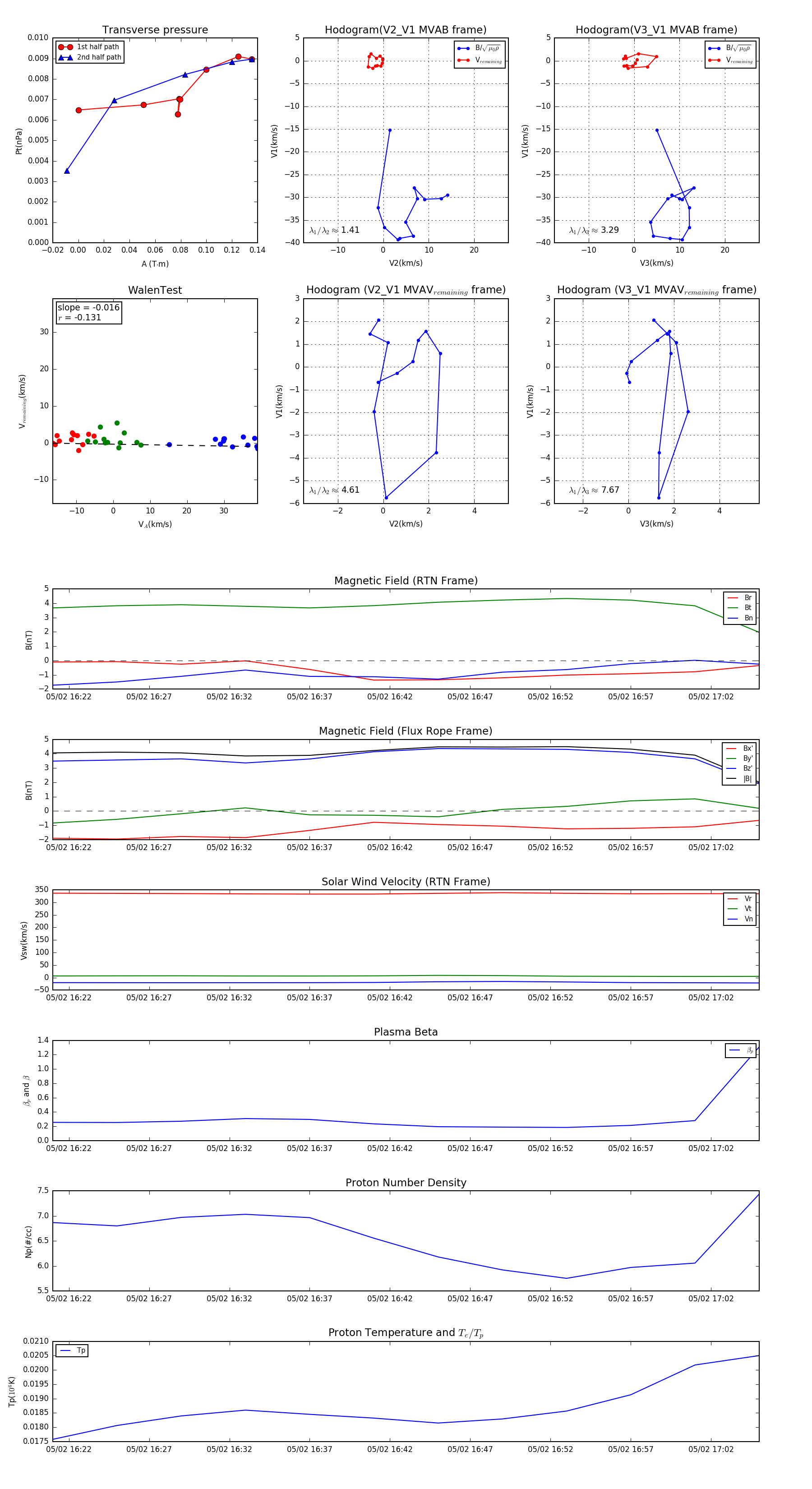
Task: Click the 'r = -0.131' annotation
Action: 80,317
